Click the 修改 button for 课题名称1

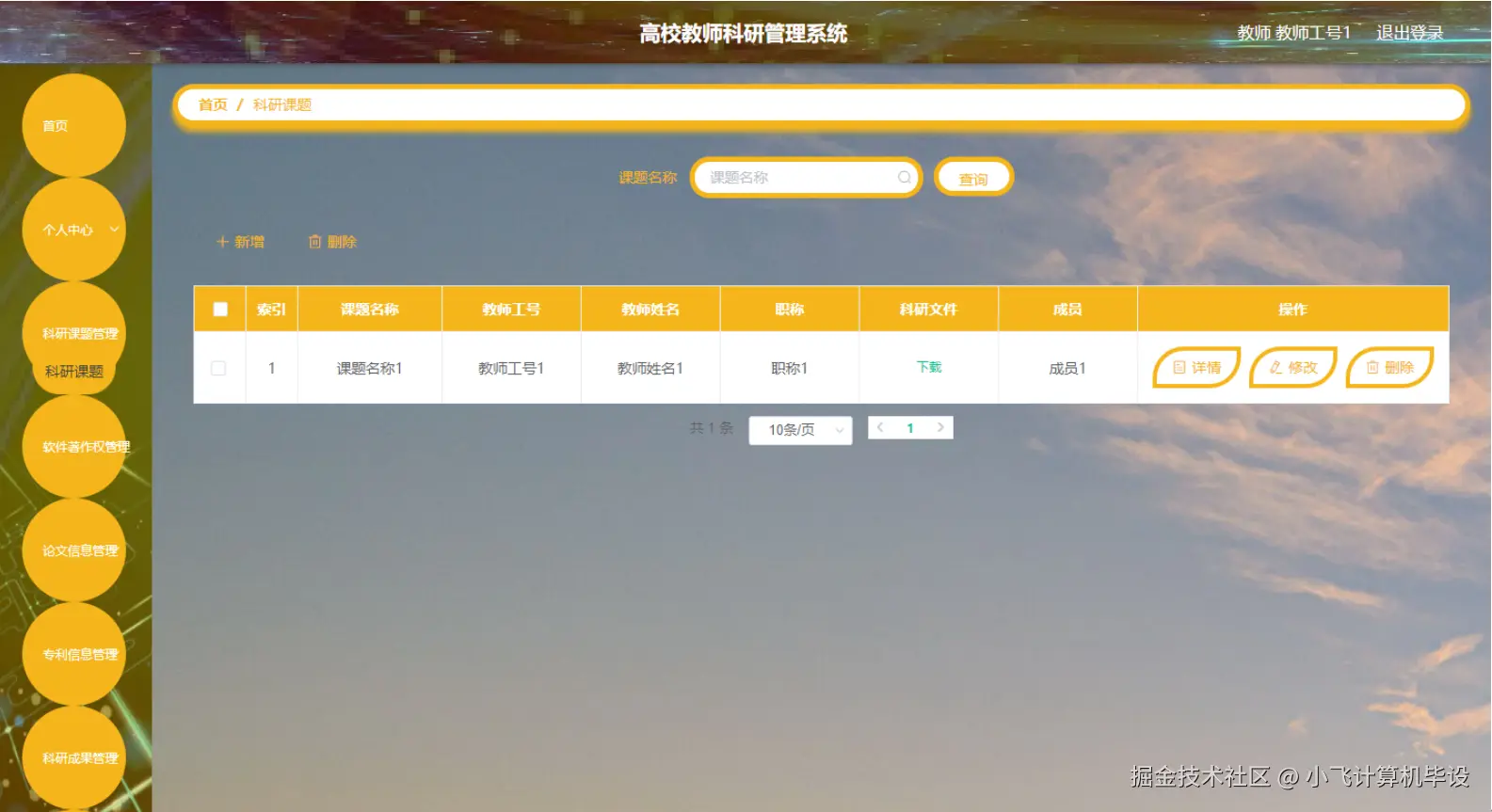click(x=1293, y=367)
